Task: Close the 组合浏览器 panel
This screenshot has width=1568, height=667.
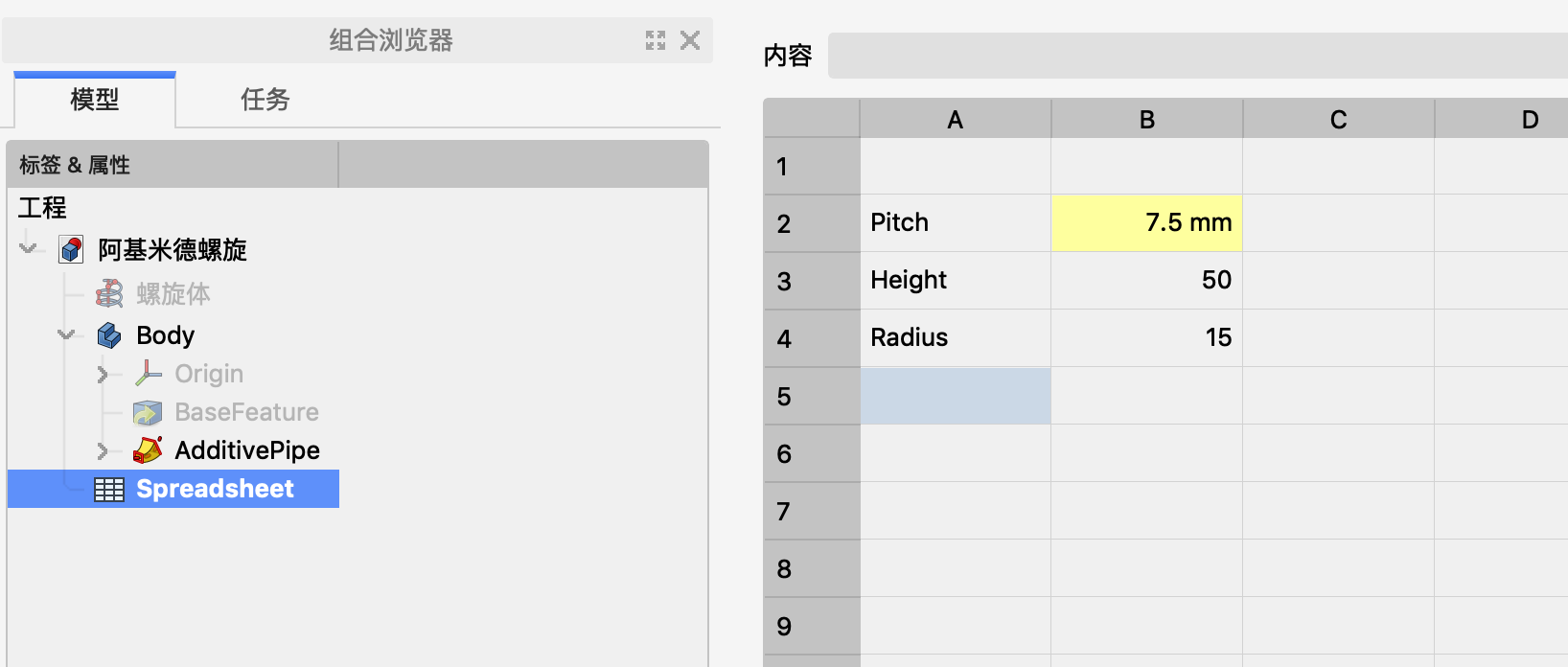Action: 690,40
